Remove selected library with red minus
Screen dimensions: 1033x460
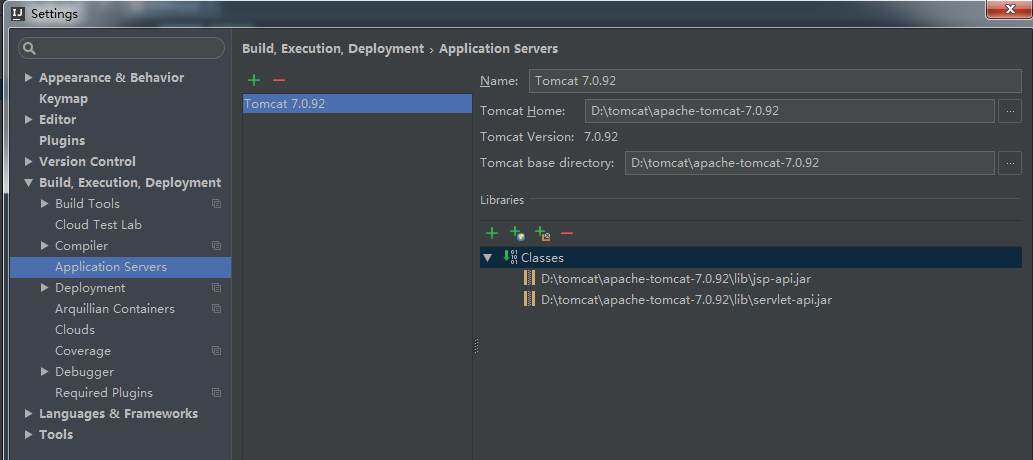click(x=567, y=233)
